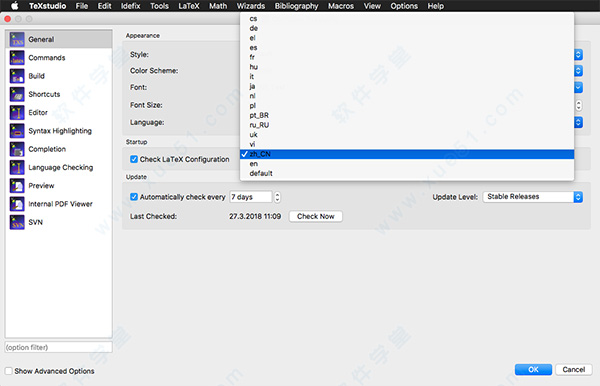Screen dimensions: 600x386
Task: Open the Math menu
Action: tap(218, 6)
